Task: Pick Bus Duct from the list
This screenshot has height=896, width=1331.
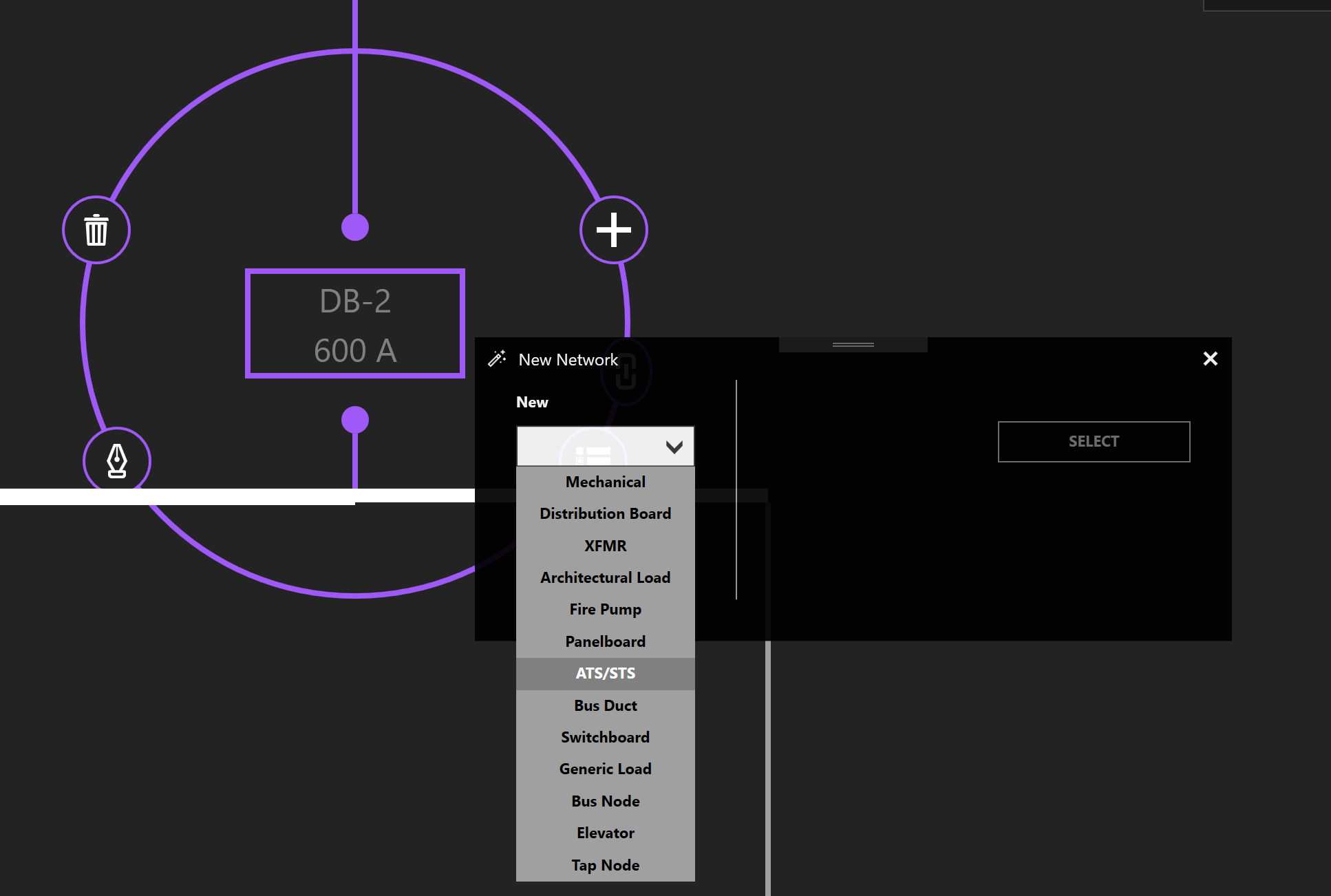Action: point(605,705)
